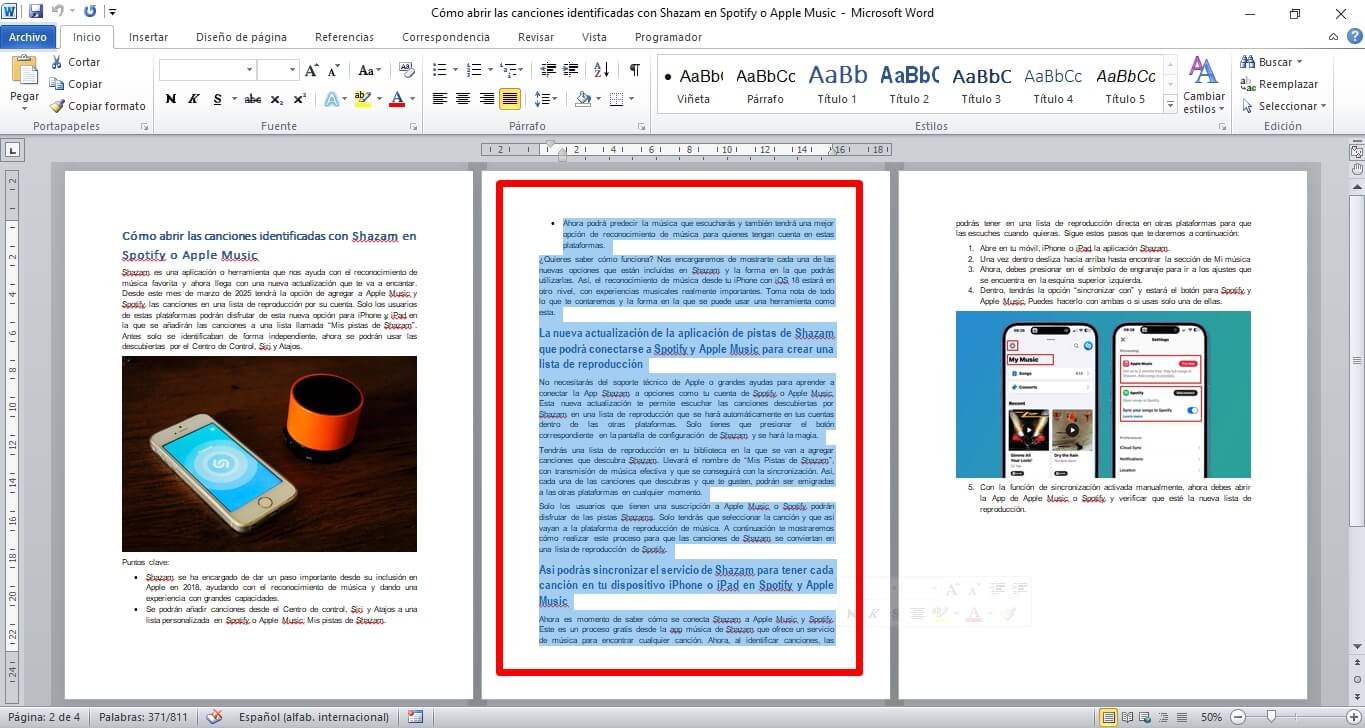Show paragraph marks pilcrow
The image size is (1365, 728).
point(634,70)
